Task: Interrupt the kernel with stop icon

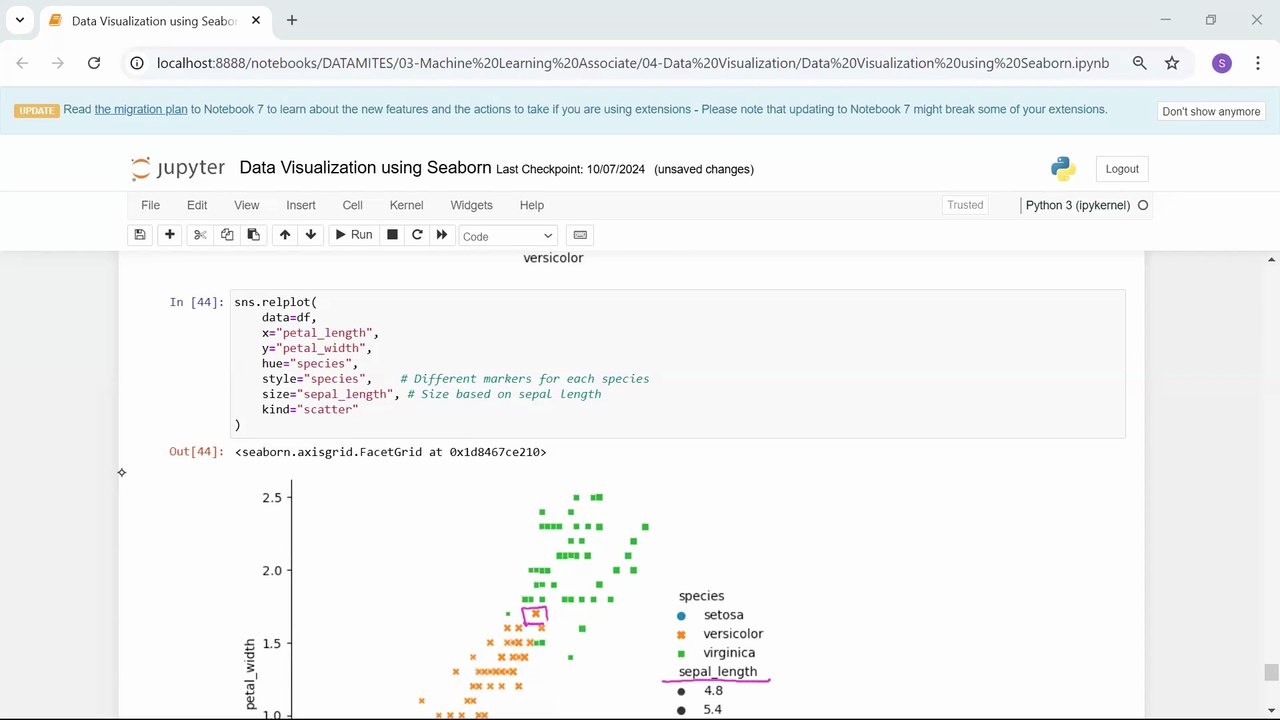Action: pos(392,235)
